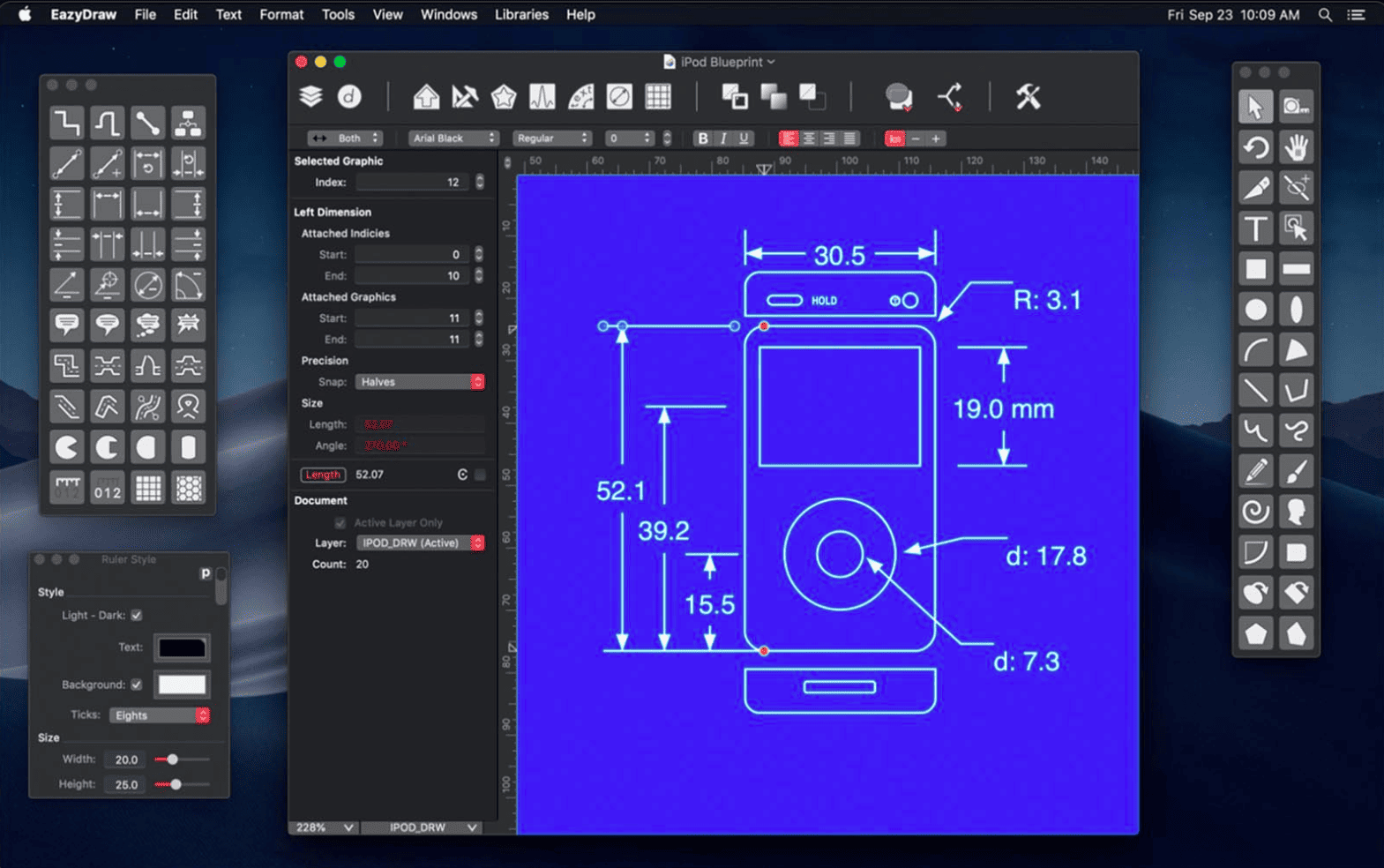Click the red Length button

tap(323, 475)
